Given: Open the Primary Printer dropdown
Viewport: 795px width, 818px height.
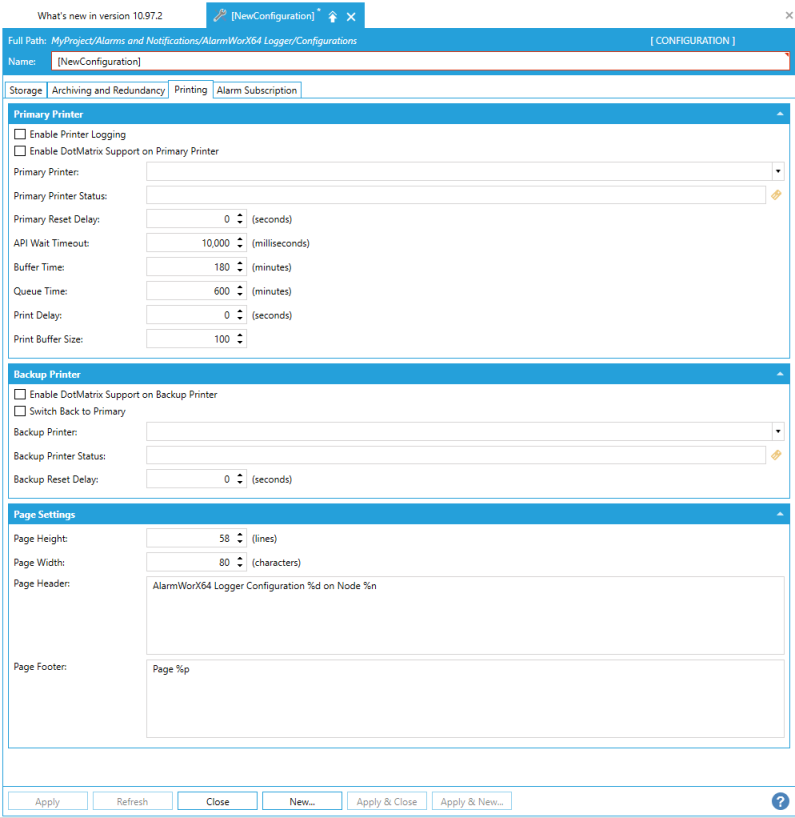Looking at the screenshot, I should click(777, 171).
